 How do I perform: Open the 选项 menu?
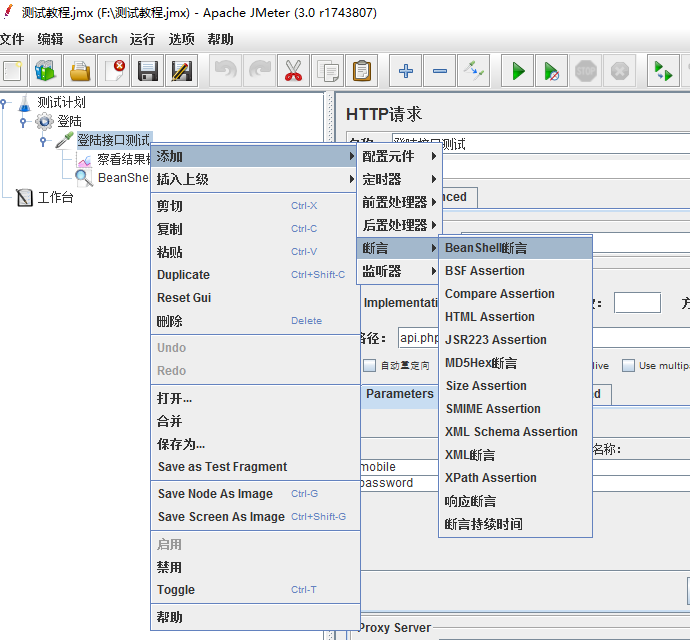click(x=181, y=39)
